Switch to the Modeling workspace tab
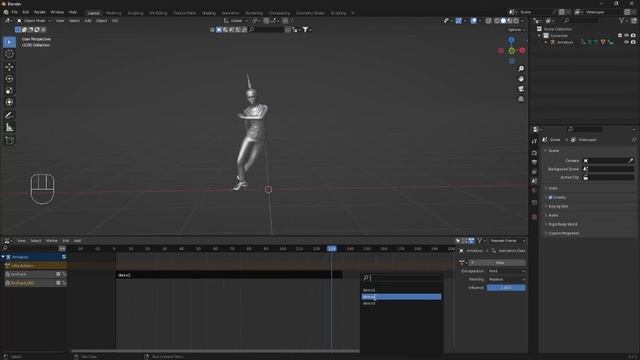Viewport: 640px width, 360px height. click(113, 13)
